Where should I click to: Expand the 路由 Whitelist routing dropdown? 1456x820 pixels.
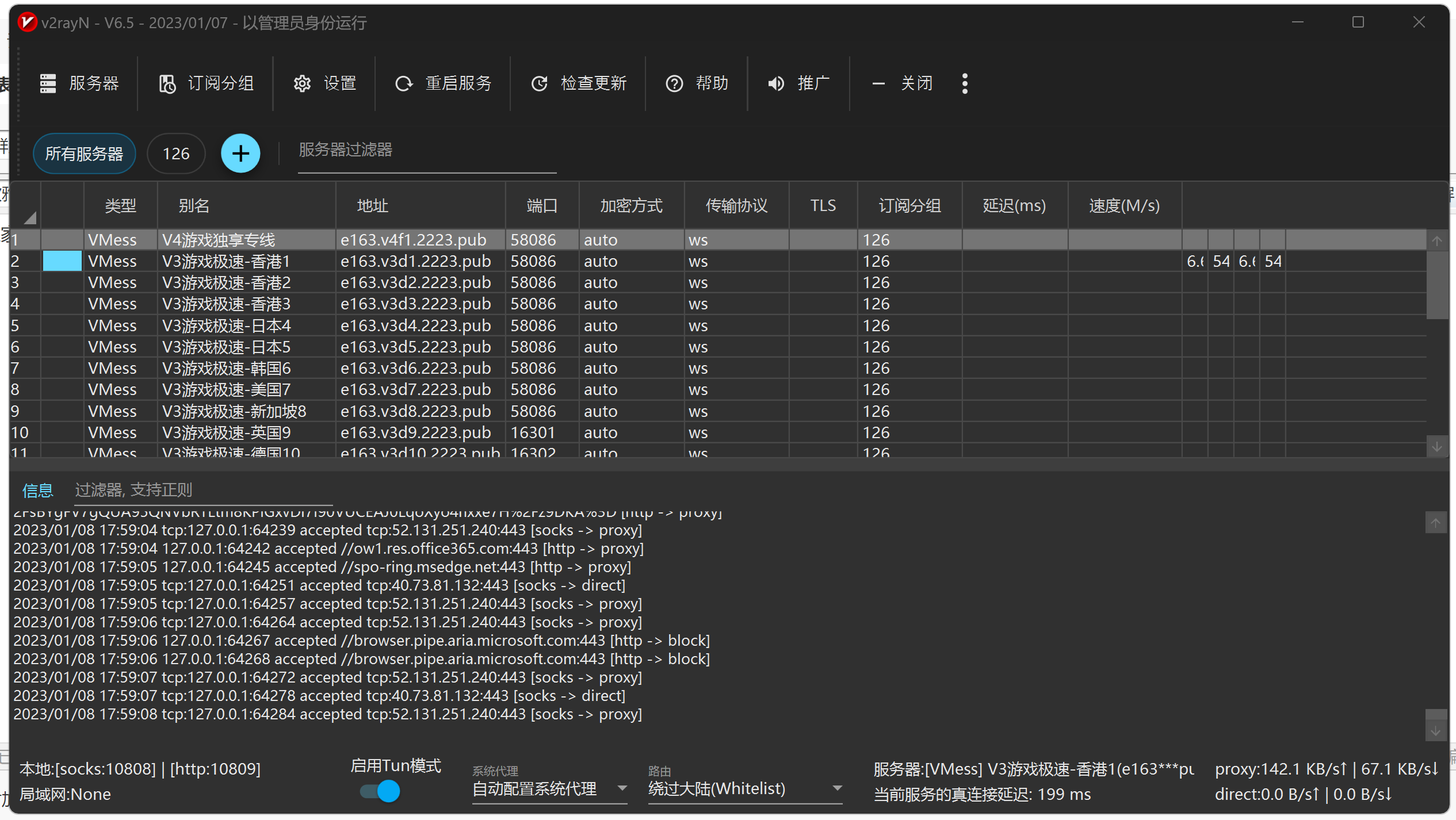pos(837,788)
